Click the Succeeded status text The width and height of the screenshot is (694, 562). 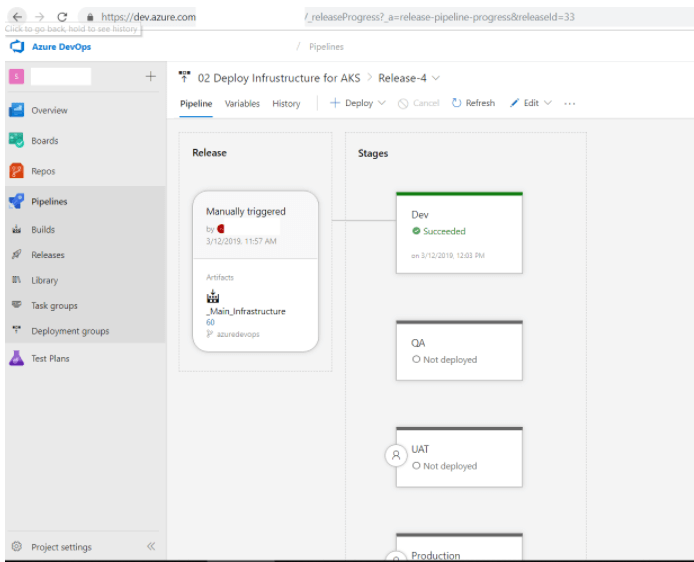click(x=444, y=231)
